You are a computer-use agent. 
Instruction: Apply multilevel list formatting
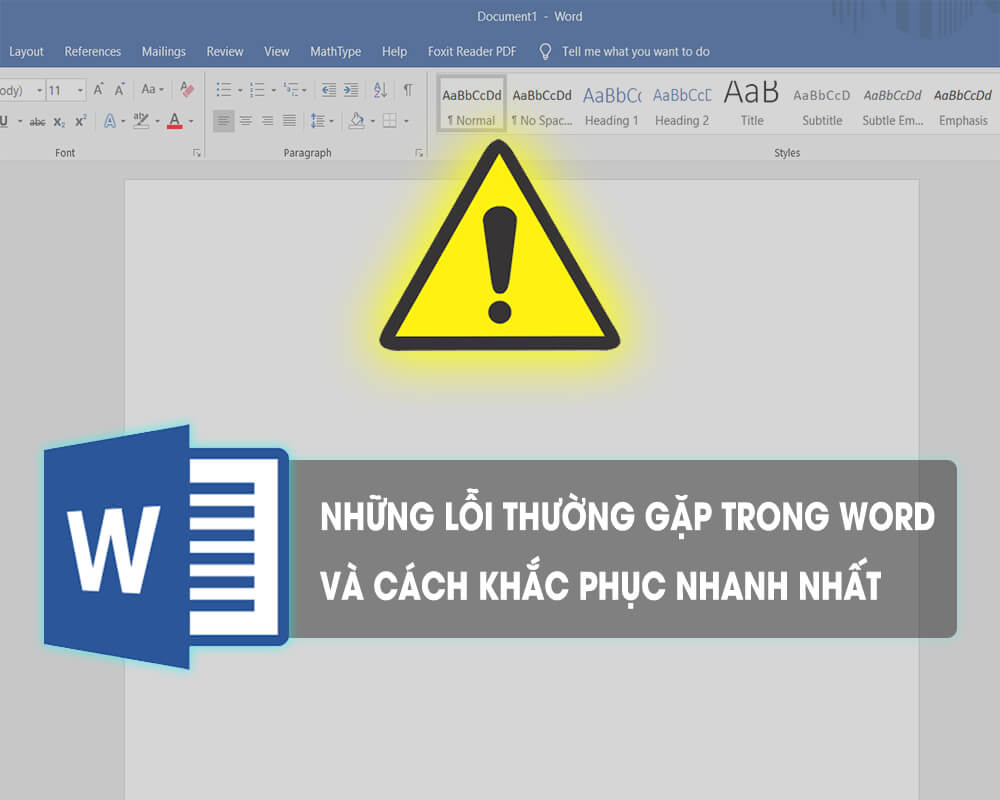pos(291,89)
